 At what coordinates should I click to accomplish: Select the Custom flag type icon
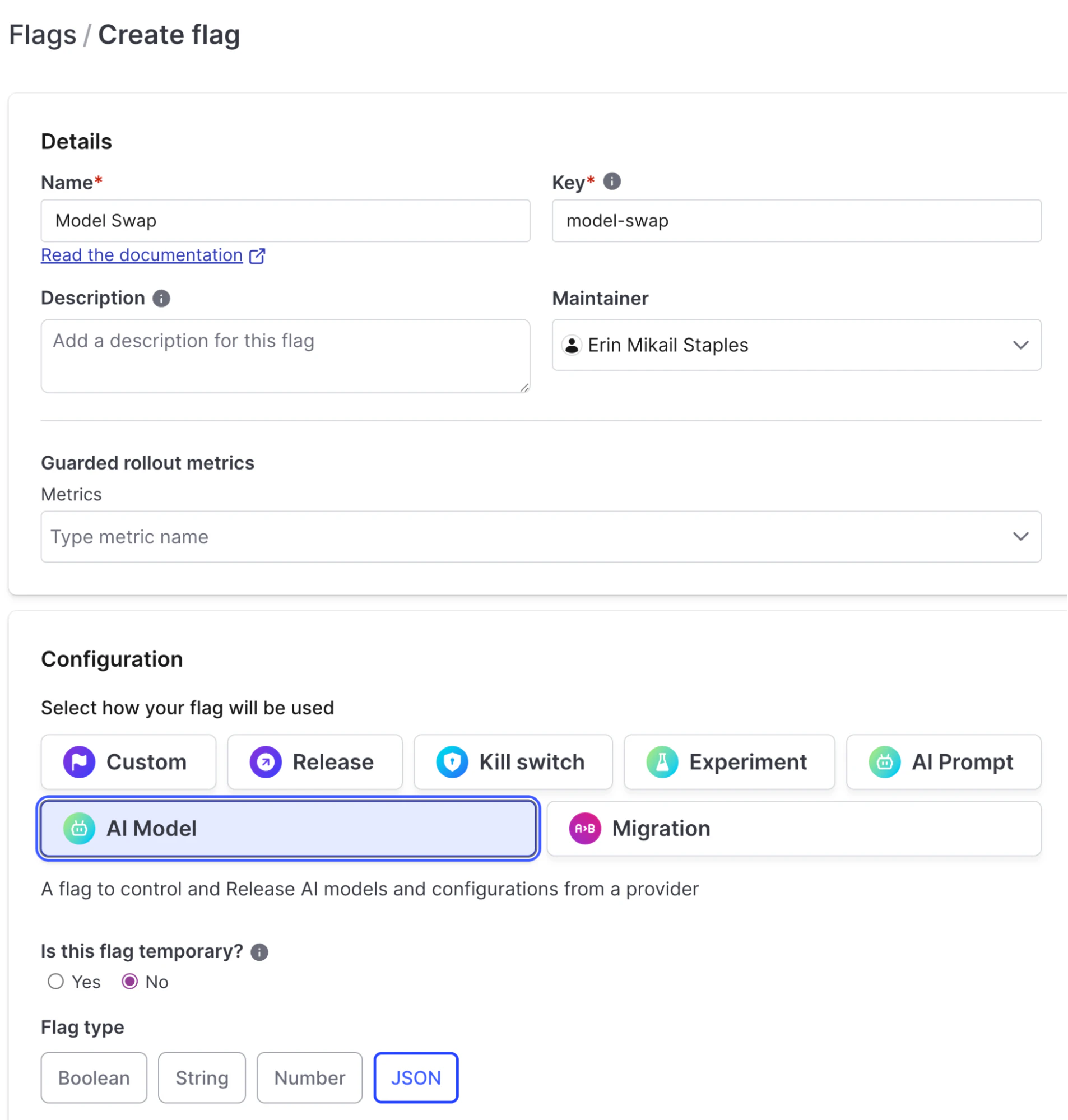pos(80,762)
